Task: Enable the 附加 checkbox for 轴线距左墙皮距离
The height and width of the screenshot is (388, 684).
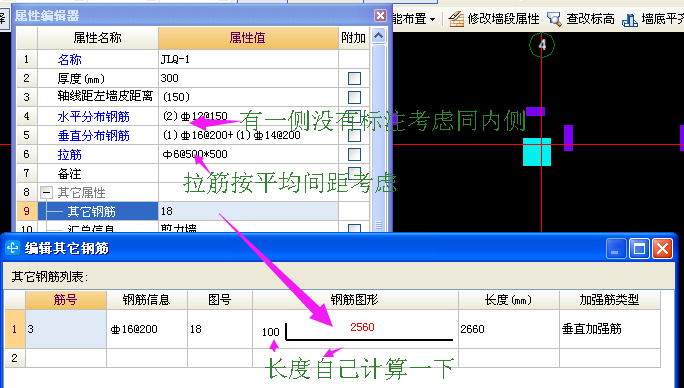Action: (x=354, y=97)
